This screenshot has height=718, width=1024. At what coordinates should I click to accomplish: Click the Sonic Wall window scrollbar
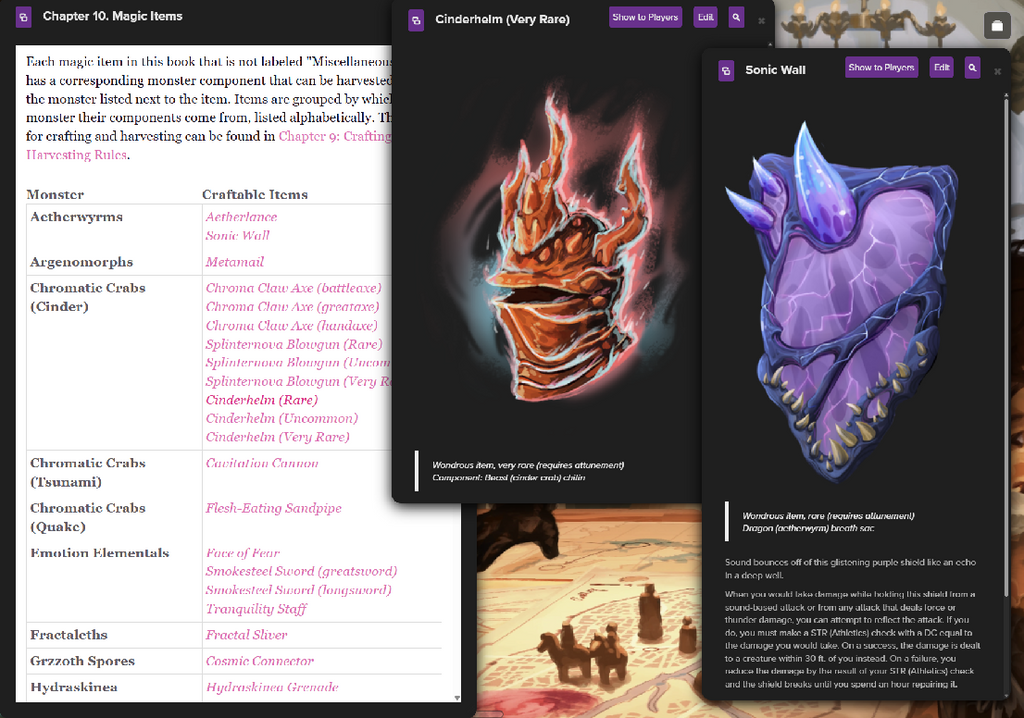[x=1006, y=346]
